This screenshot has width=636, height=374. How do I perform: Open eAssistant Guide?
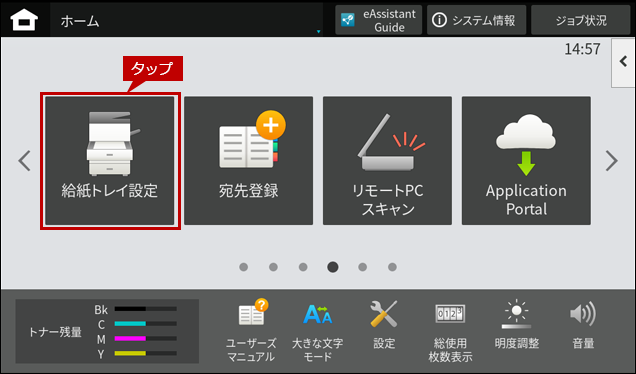click(x=378, y=20)
